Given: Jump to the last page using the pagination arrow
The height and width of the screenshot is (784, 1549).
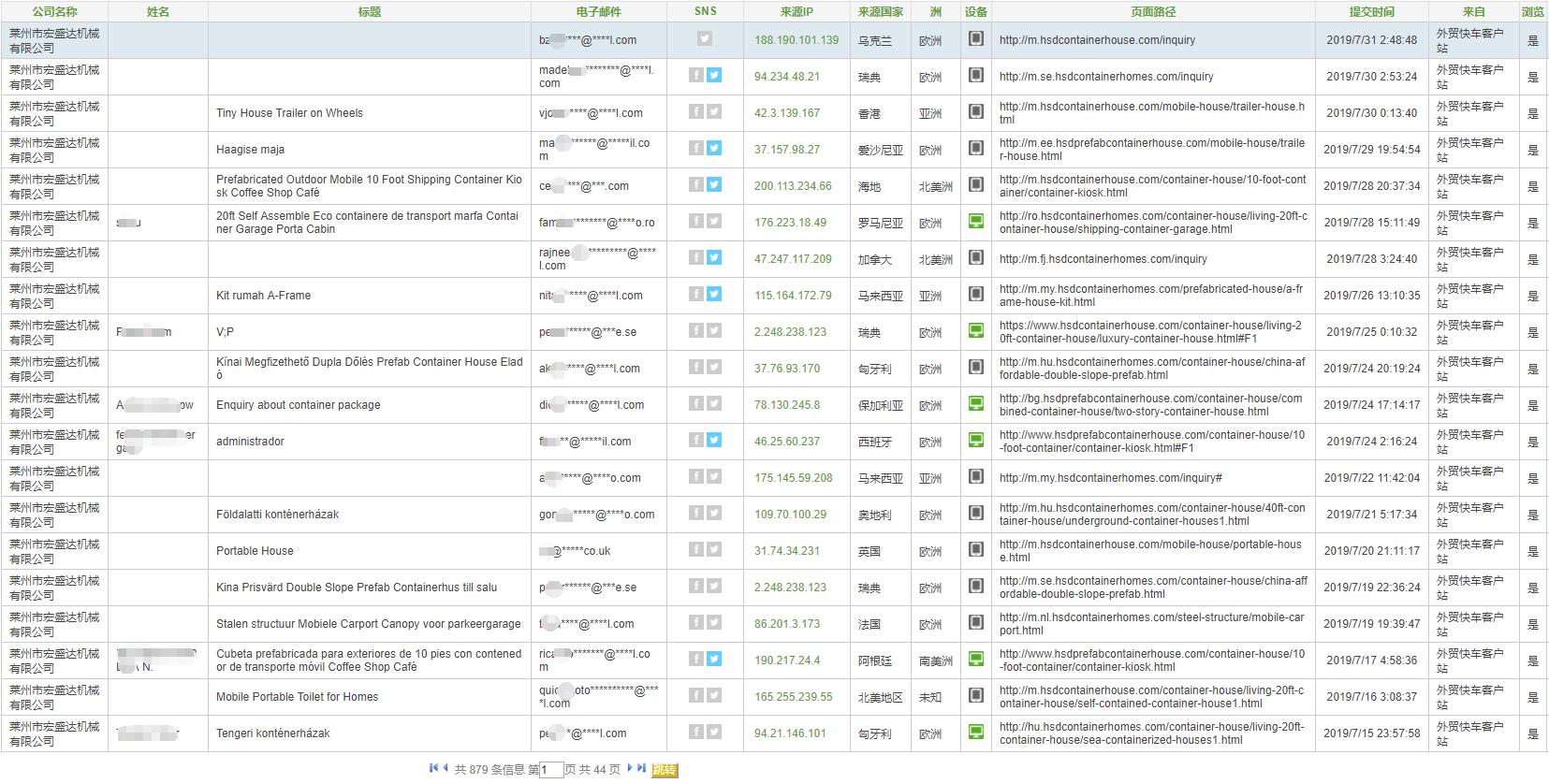Looking at the screenshot, I should coord(642,768).
